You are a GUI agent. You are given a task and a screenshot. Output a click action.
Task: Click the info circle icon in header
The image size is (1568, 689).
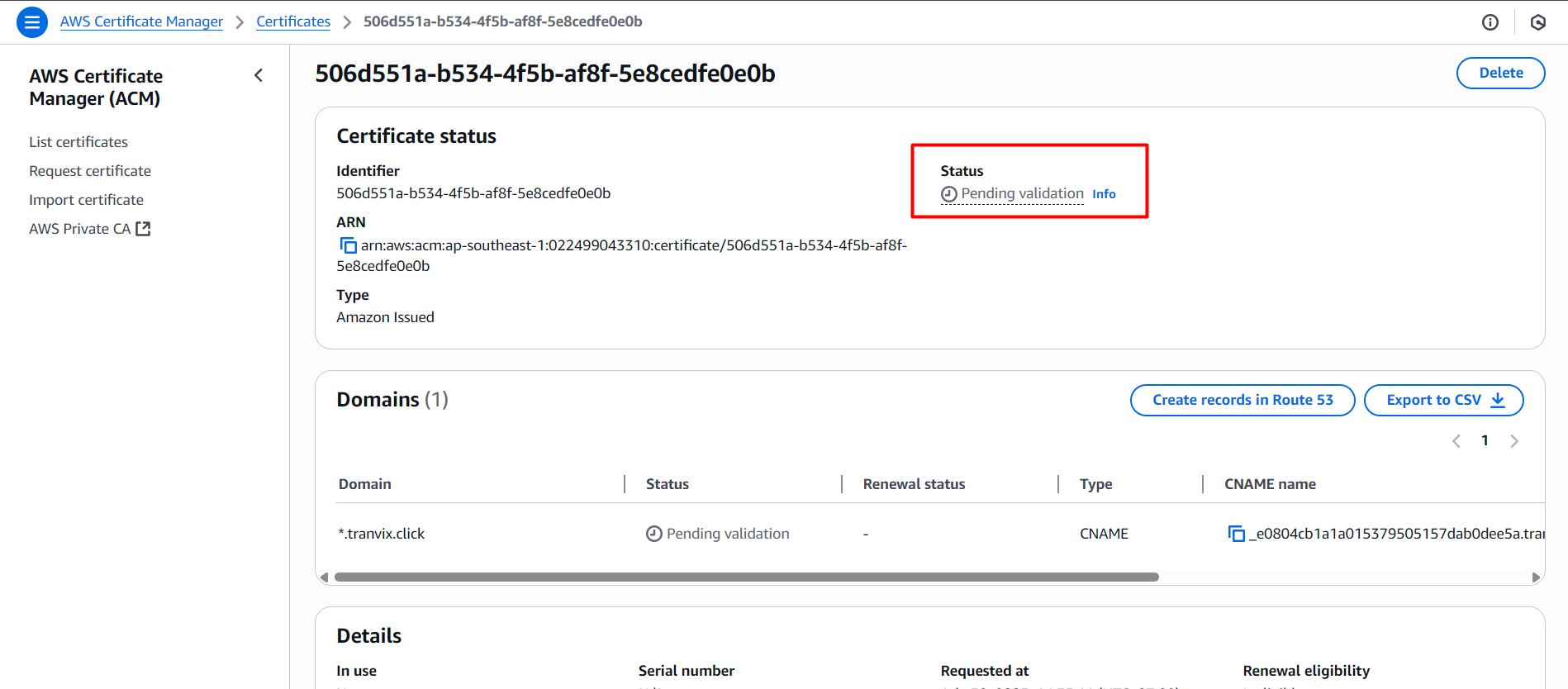click(x=1490, y=22)
